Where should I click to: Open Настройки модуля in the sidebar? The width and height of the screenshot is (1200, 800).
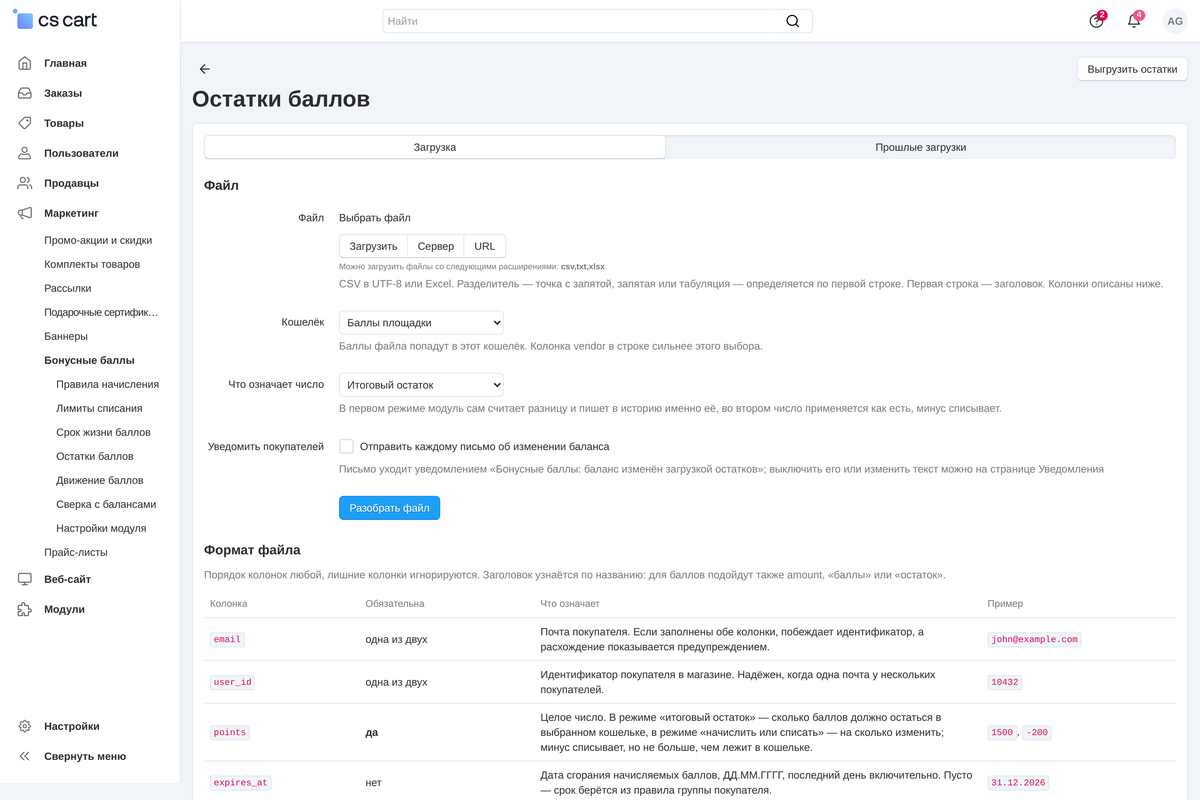point(101,528)
